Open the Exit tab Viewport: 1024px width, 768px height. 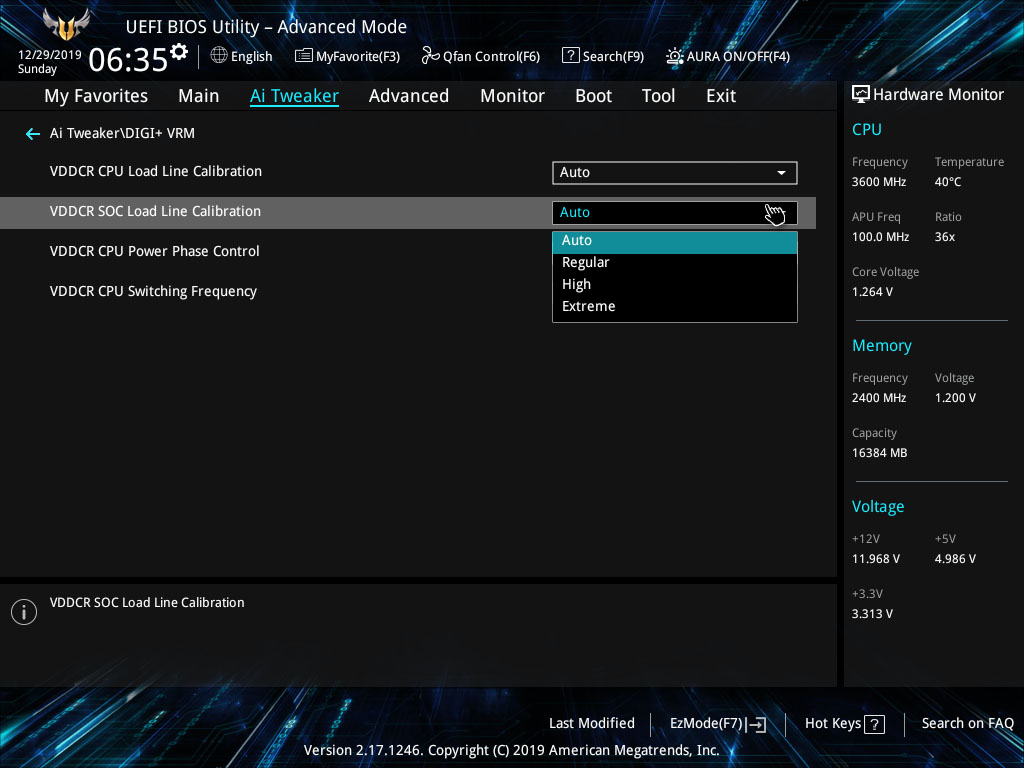click(721, 96)
